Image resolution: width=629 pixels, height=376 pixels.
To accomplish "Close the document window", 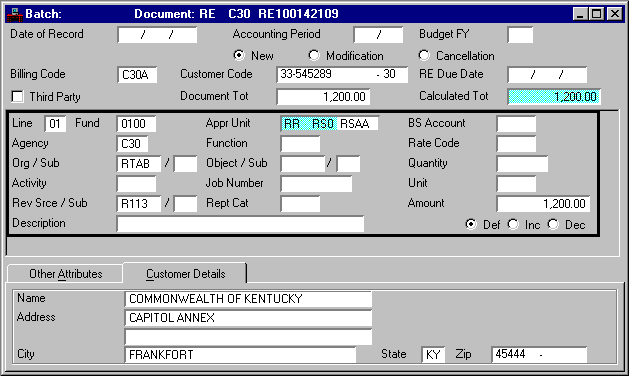I will click(615, 14).
